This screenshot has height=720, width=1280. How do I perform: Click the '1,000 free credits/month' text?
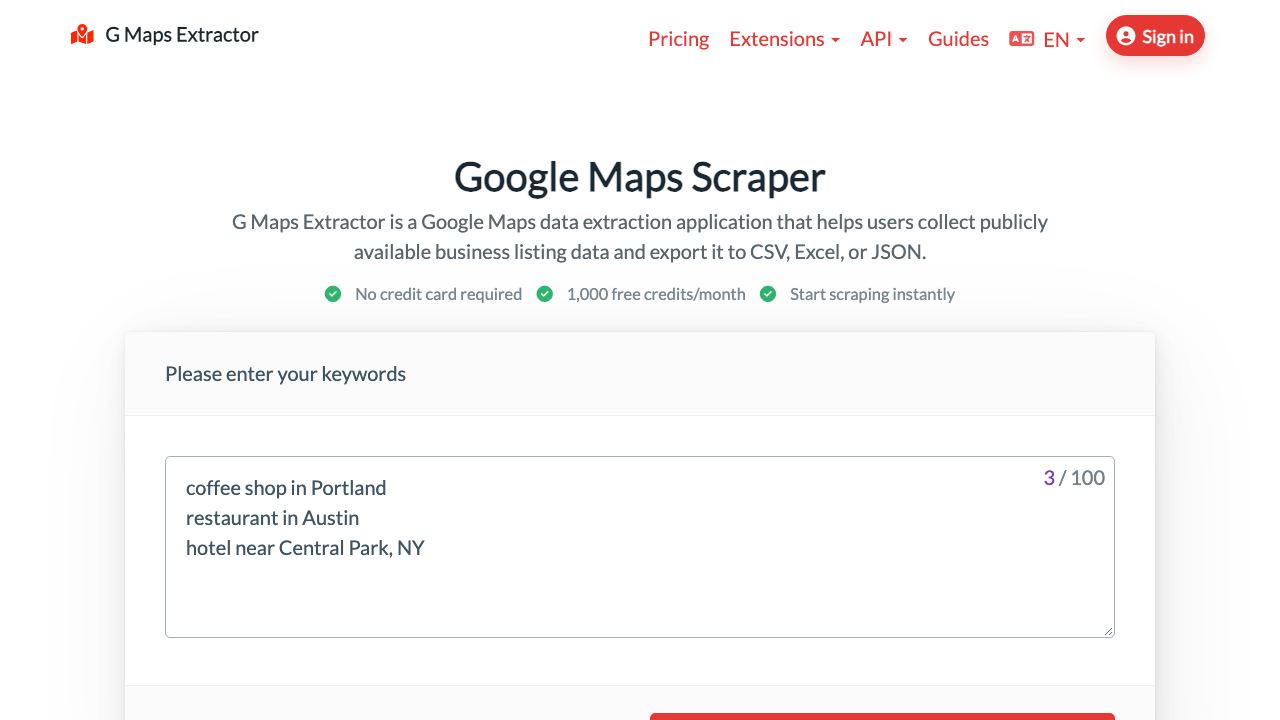click(656, 294)
